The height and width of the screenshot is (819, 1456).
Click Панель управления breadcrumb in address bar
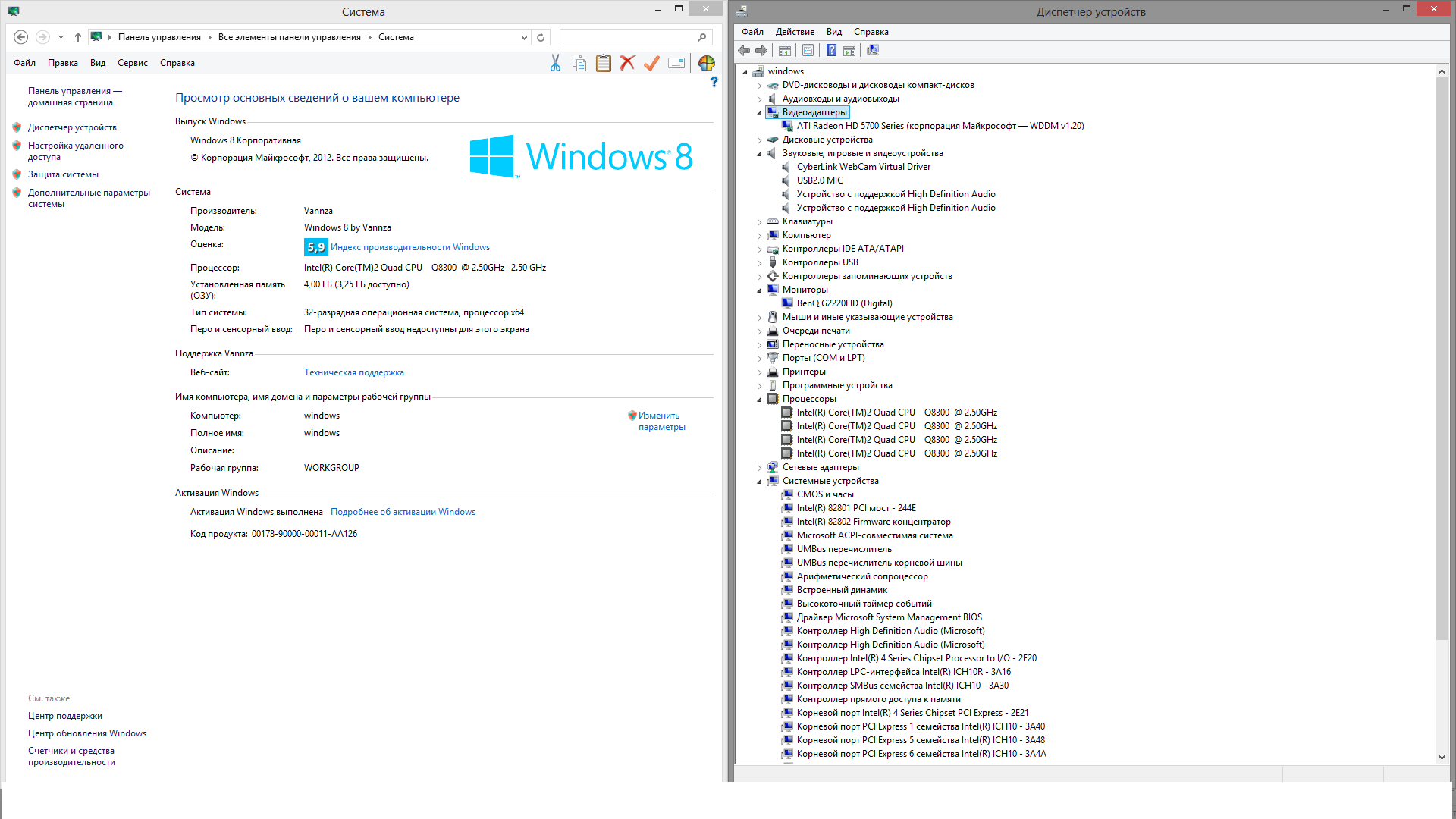[x=159, y=37]
